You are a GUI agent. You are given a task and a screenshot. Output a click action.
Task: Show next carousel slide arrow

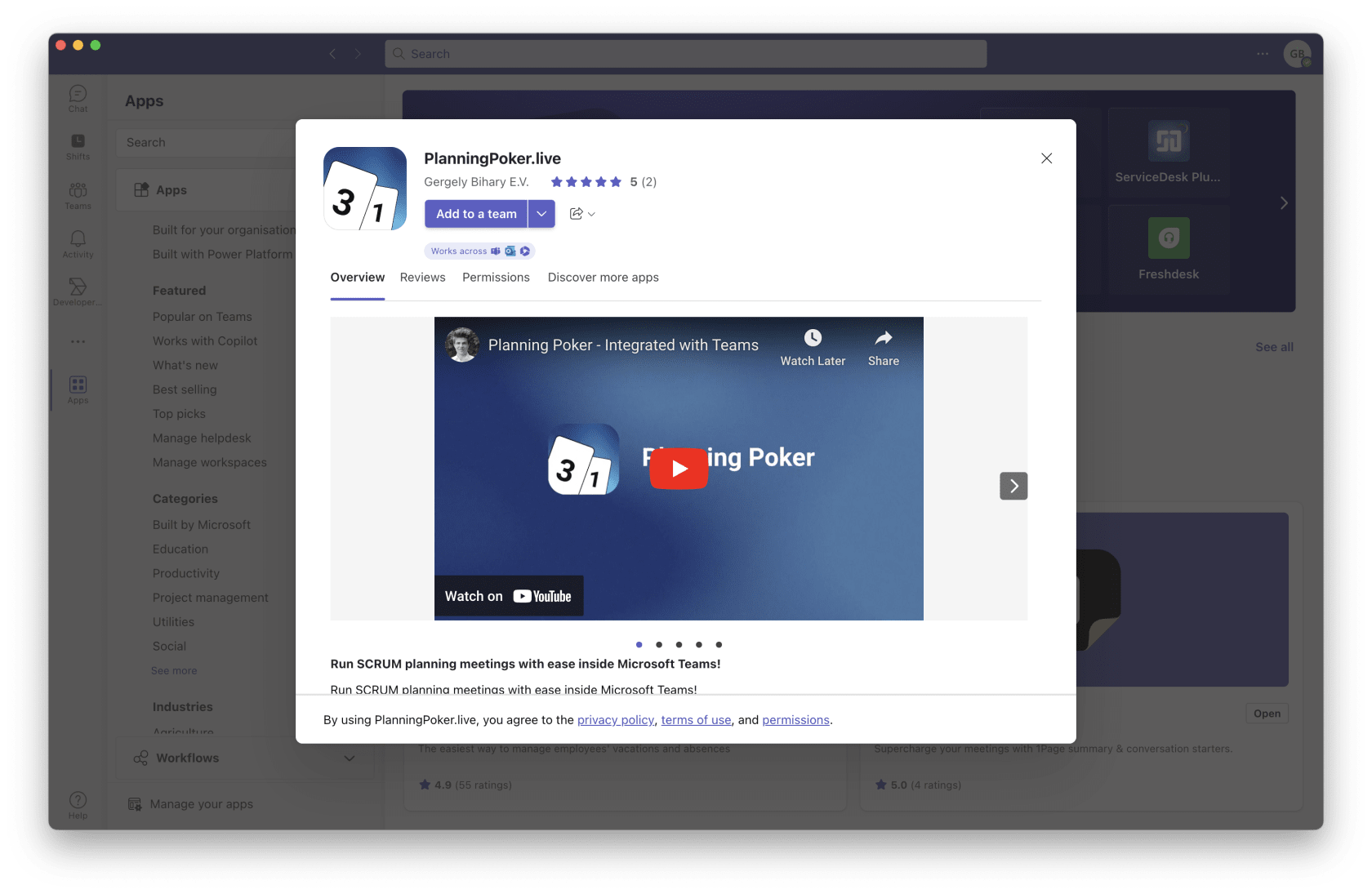[x=1013, y=486]
